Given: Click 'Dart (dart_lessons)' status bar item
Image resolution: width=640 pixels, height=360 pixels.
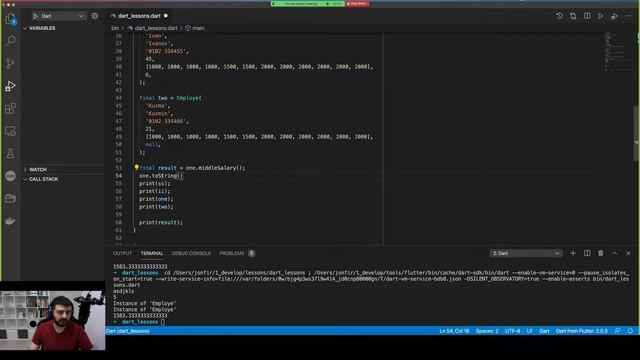Looking at the screenshot, I should point(127,331).
